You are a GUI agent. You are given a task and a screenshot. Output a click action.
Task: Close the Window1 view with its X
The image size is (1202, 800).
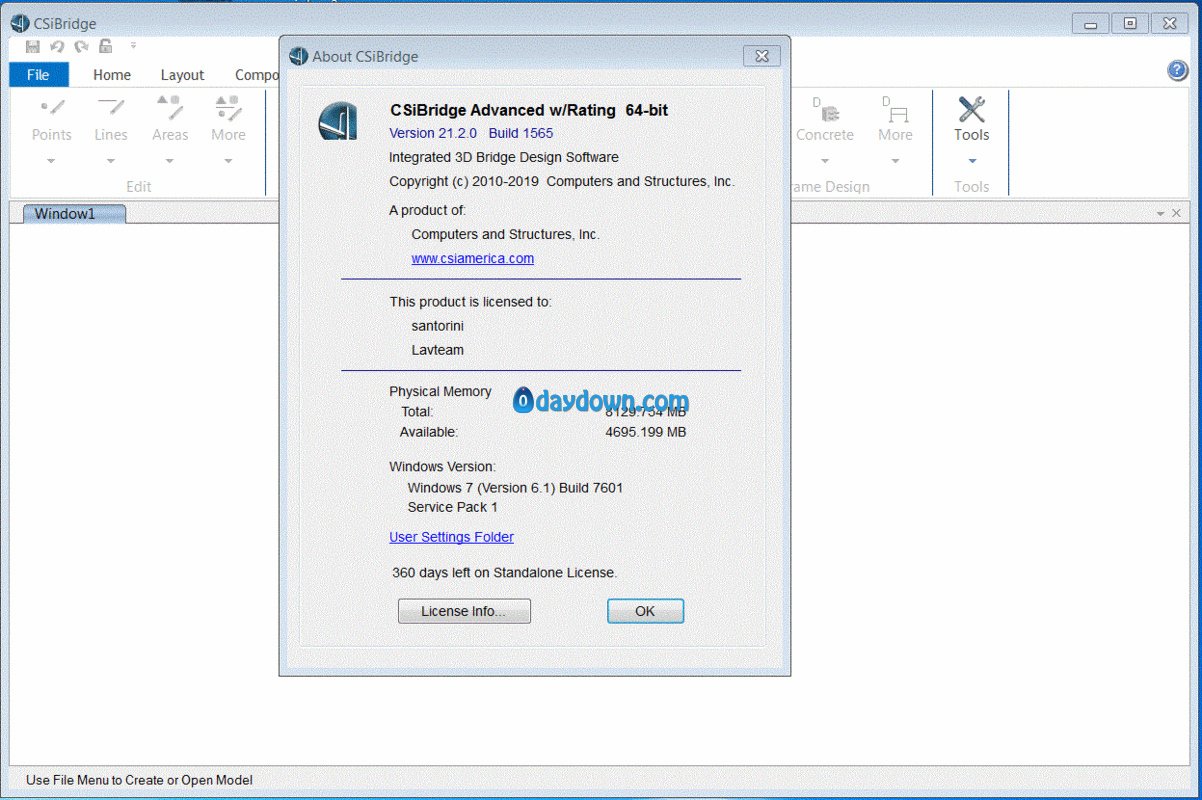1177,214
